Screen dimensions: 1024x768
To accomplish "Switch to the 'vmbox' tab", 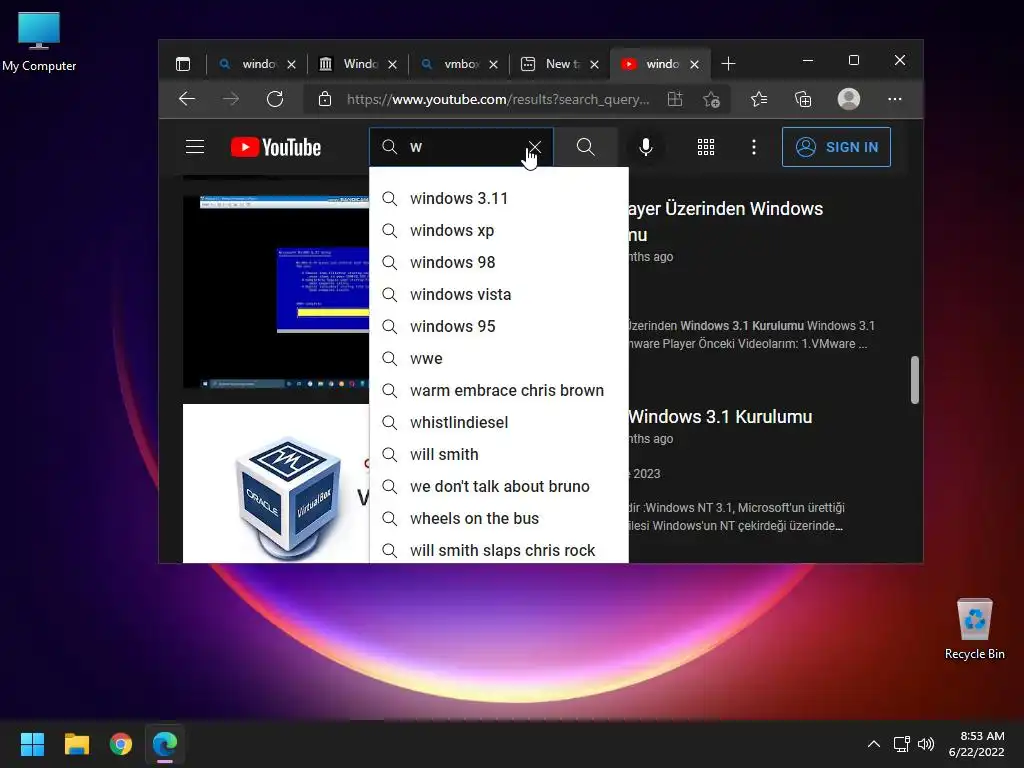I will tap(458, 64).
